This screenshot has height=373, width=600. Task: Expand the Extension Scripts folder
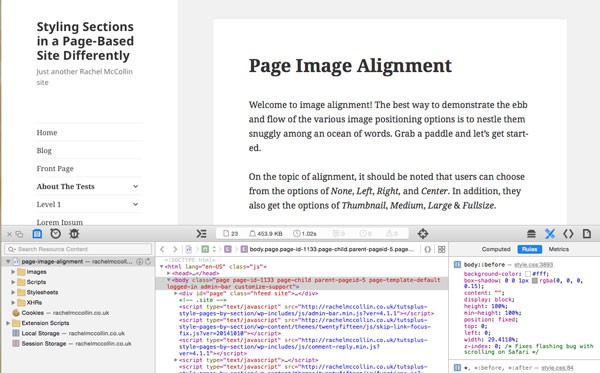(x=8, y=323)
